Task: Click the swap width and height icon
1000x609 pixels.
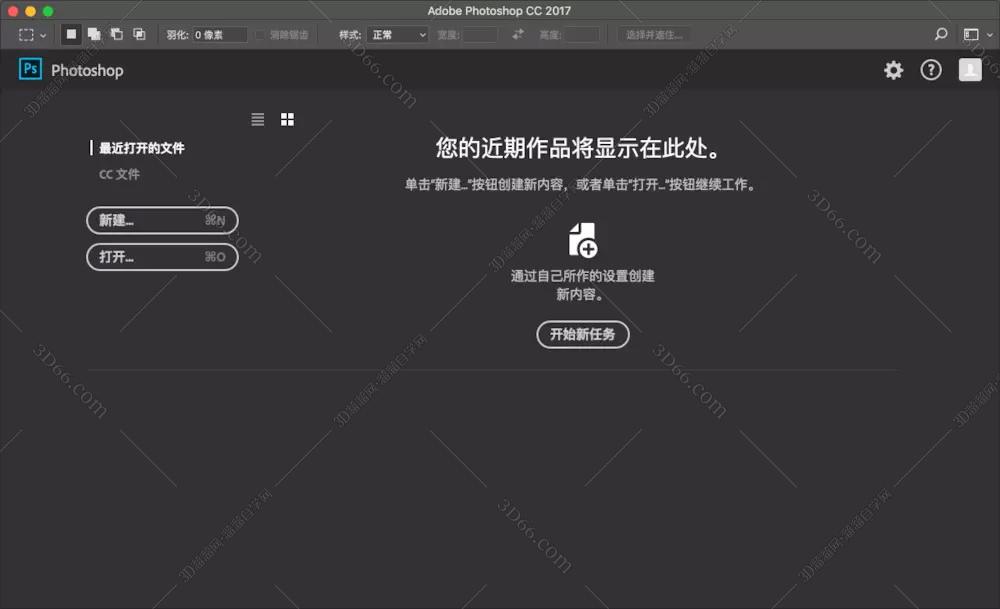Action: click(518, 34)
